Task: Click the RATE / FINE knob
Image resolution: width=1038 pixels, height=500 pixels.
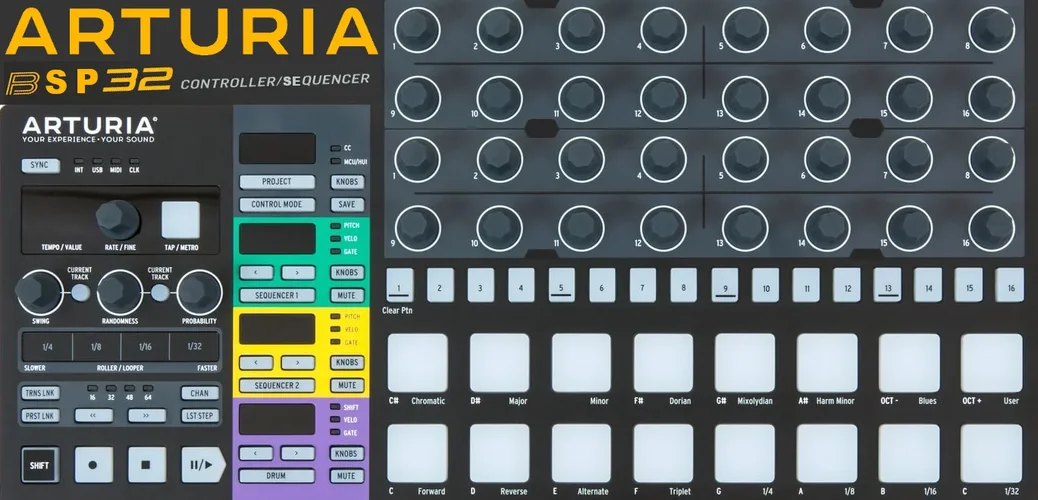Action: pos(118,221)
